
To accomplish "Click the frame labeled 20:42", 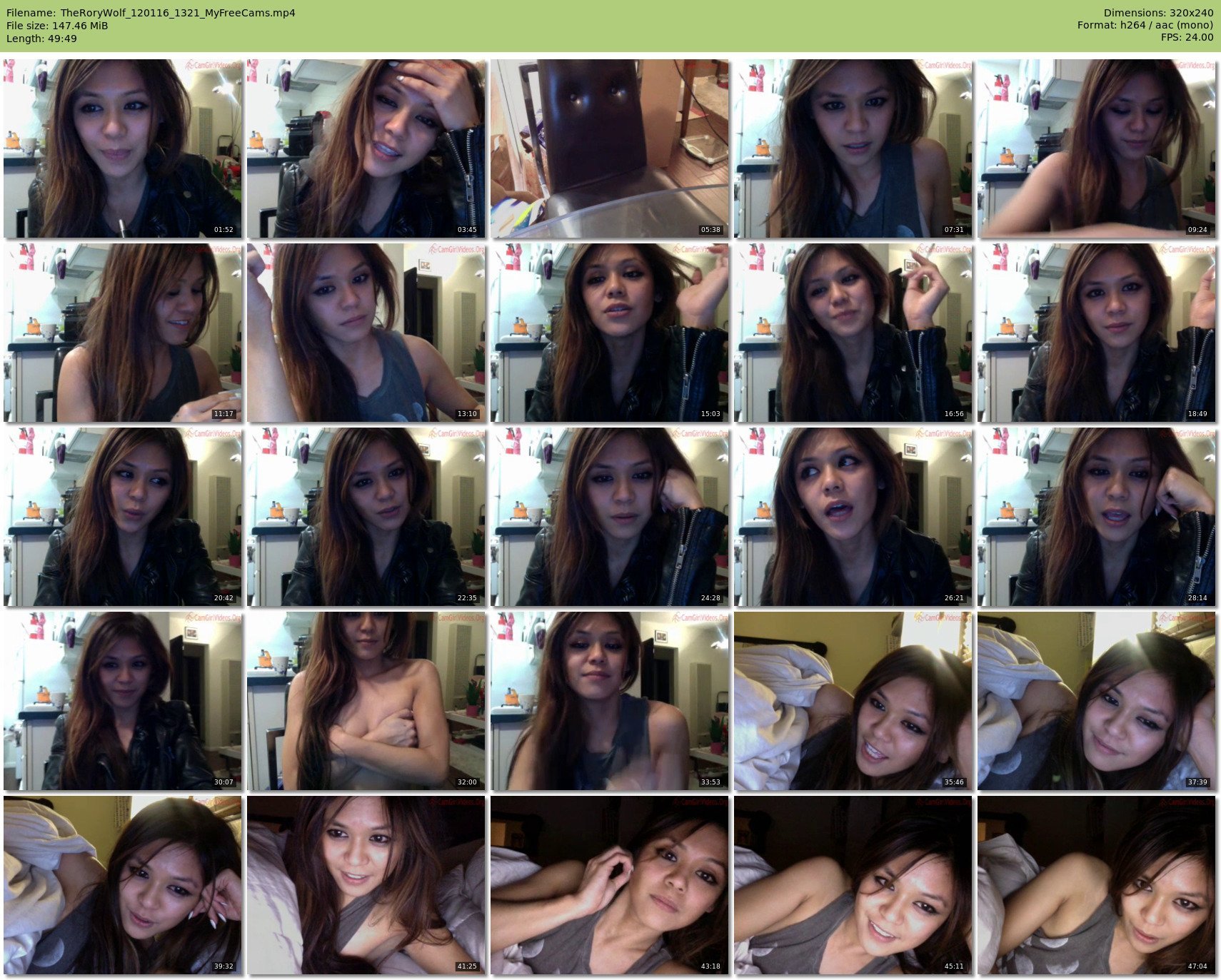I will click(123, 517).
